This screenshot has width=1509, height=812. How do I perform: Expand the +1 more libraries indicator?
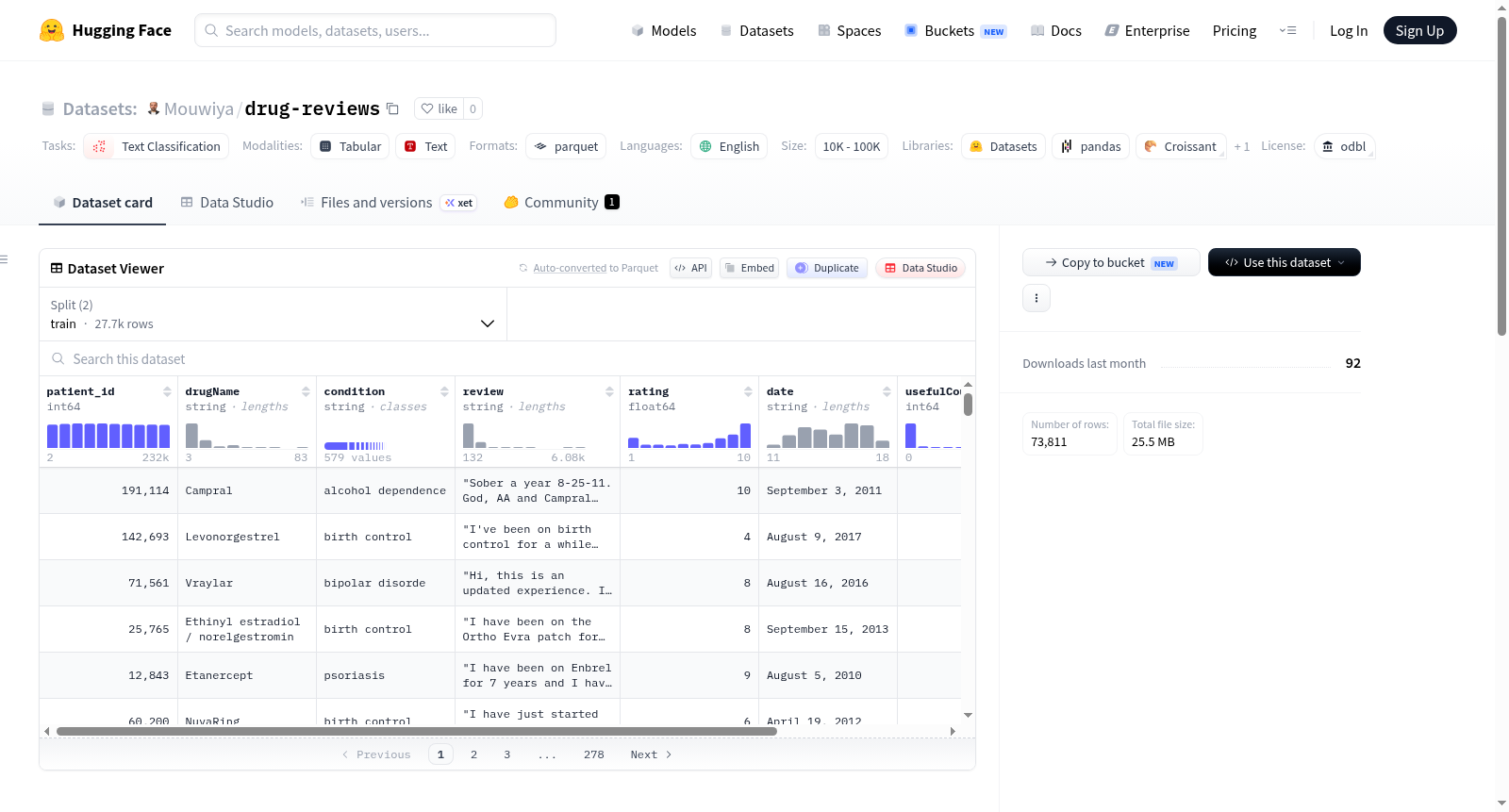1241,146
